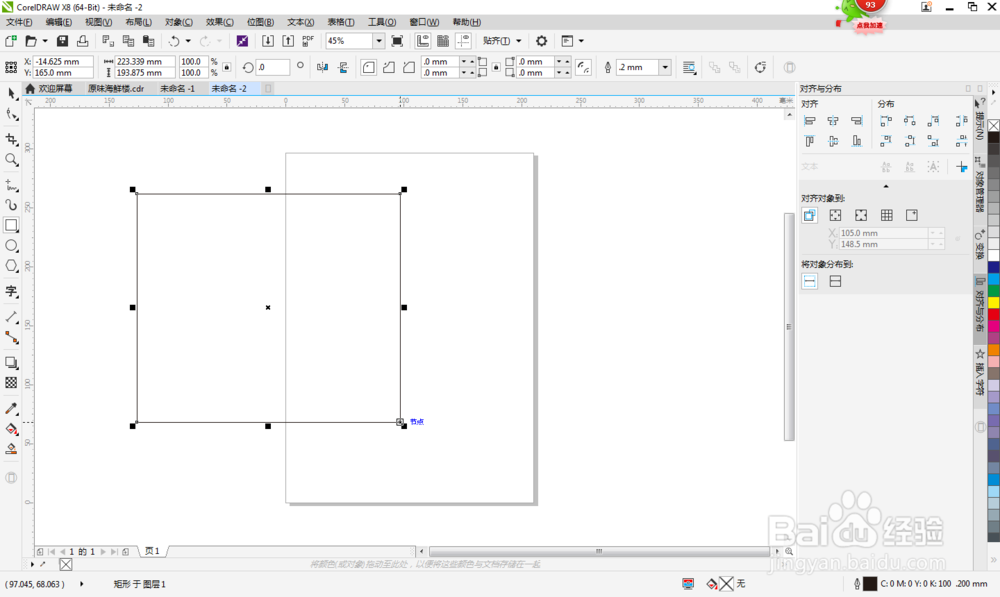1000x597 pixels.
Task: Mirror the object horizontally
Action: tap(323, 67)
